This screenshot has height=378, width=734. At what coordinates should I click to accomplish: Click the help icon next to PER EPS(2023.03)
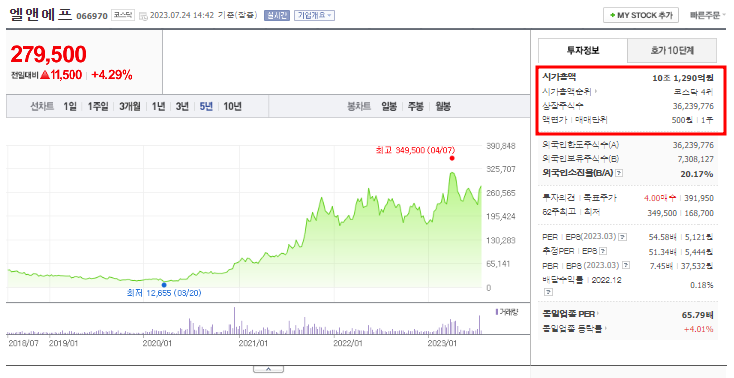623,237
